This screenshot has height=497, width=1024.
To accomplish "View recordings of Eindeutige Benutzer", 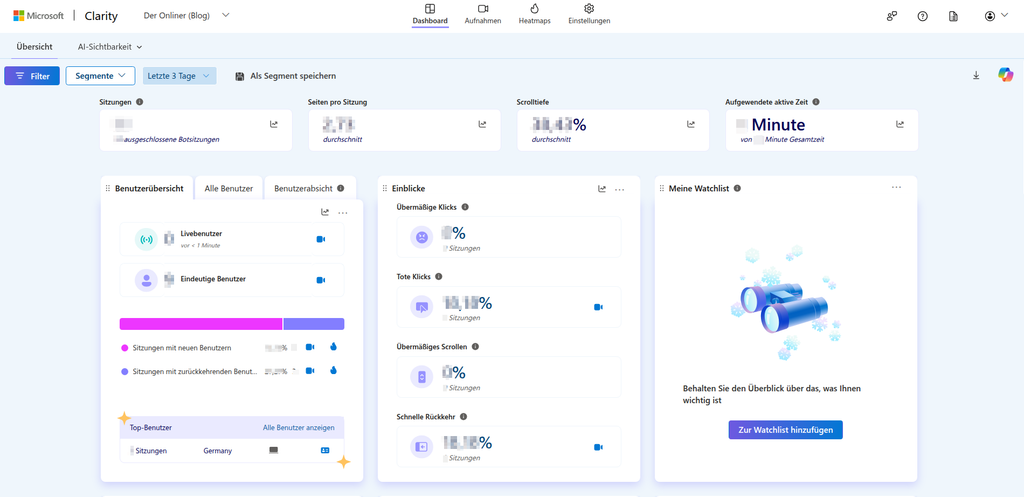I will [321, 280].
